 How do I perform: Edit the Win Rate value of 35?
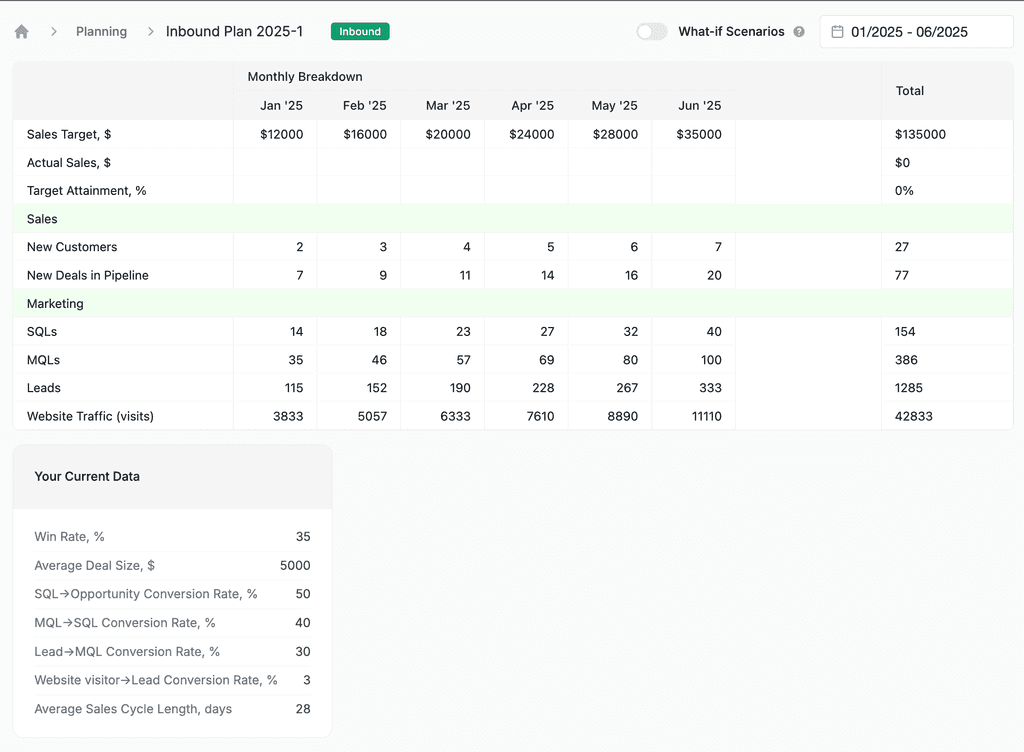coord(303,536)
